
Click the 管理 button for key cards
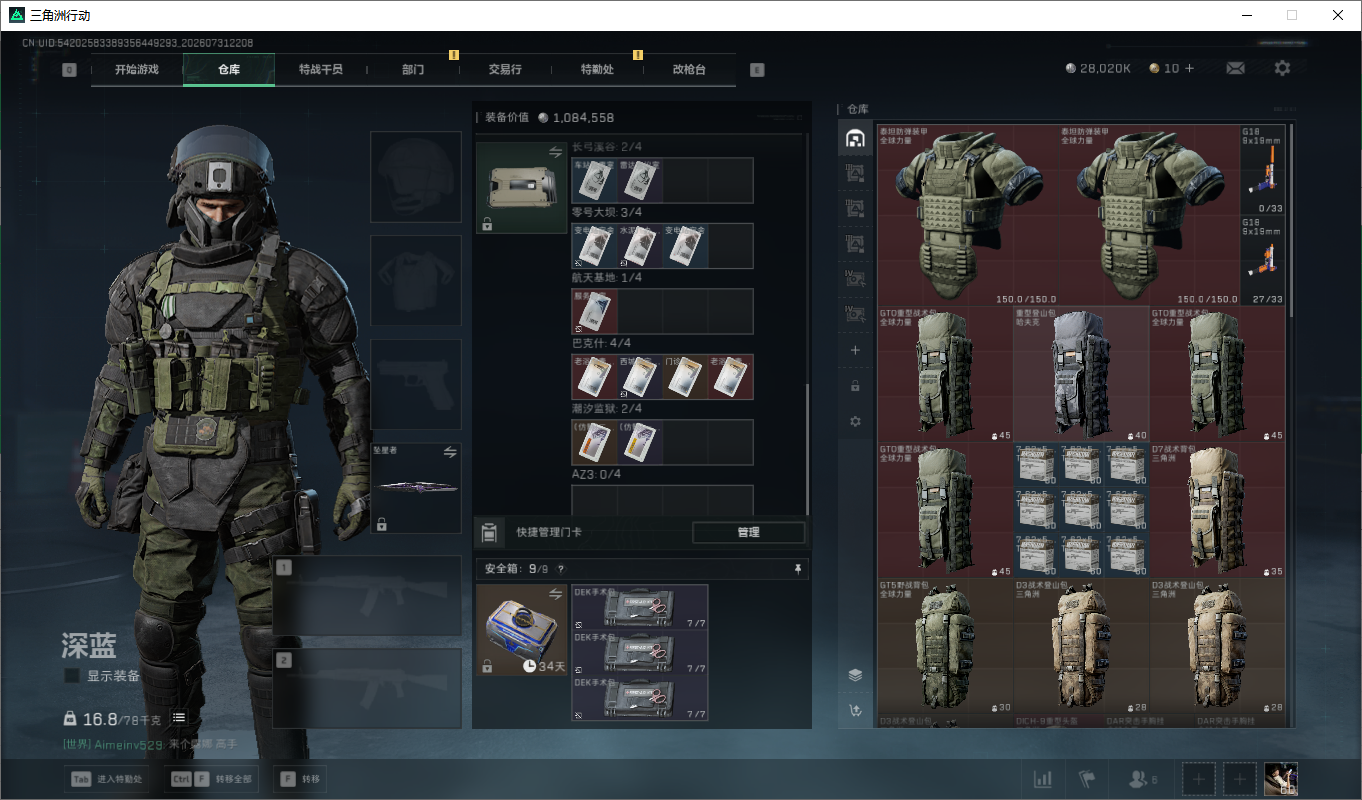[x=749, y=532]
